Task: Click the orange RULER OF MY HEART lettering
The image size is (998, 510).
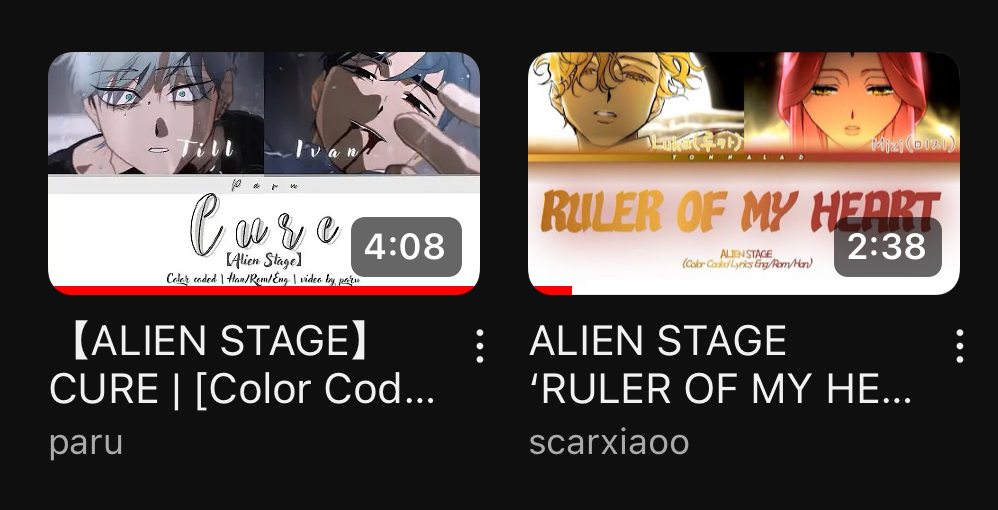Action: tap(740, 211)
